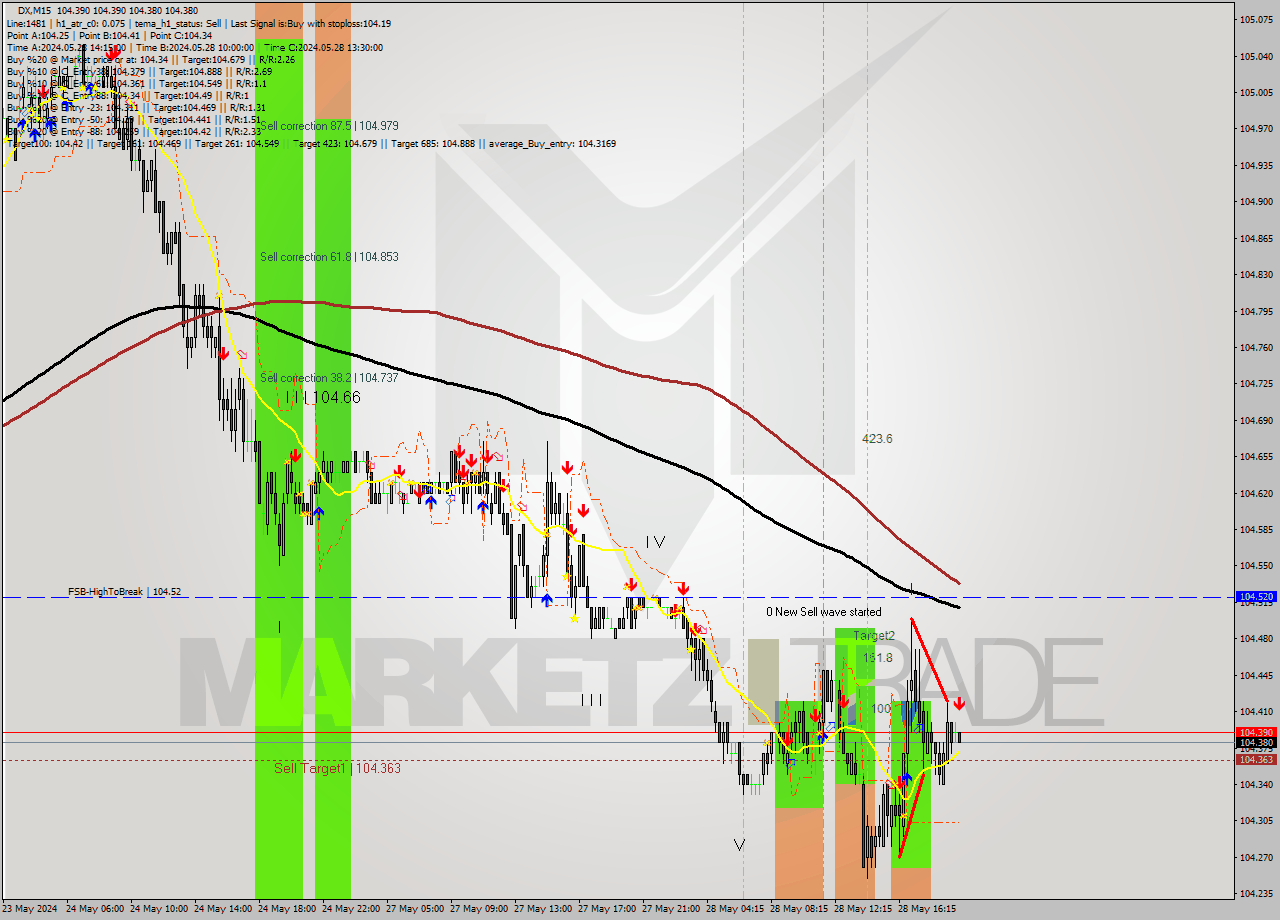Click 'FSB-HighToBreak | 104.52' level label
Viewport: 1280px width, 920px height.
coord(125,592)
